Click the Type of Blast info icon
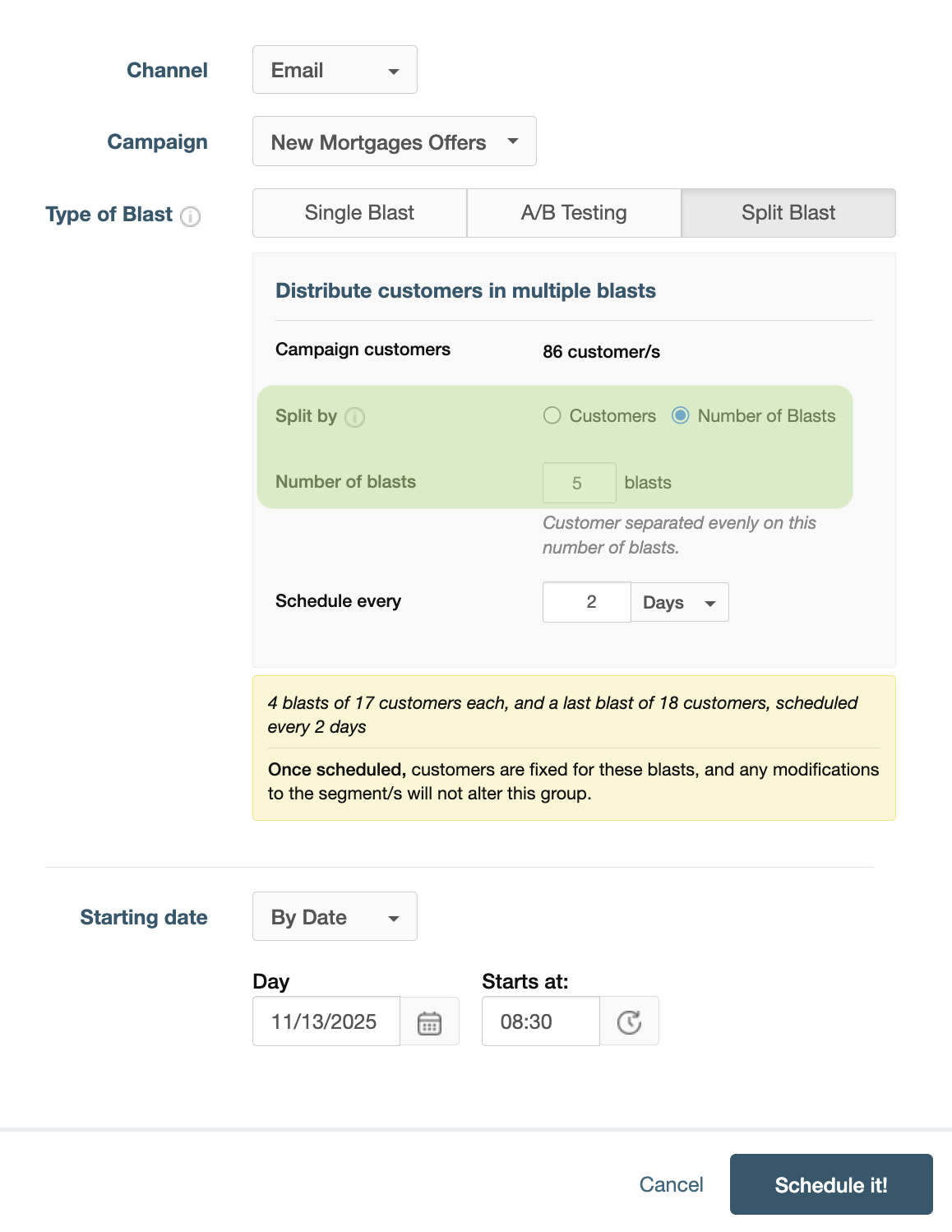 [191, 216]
